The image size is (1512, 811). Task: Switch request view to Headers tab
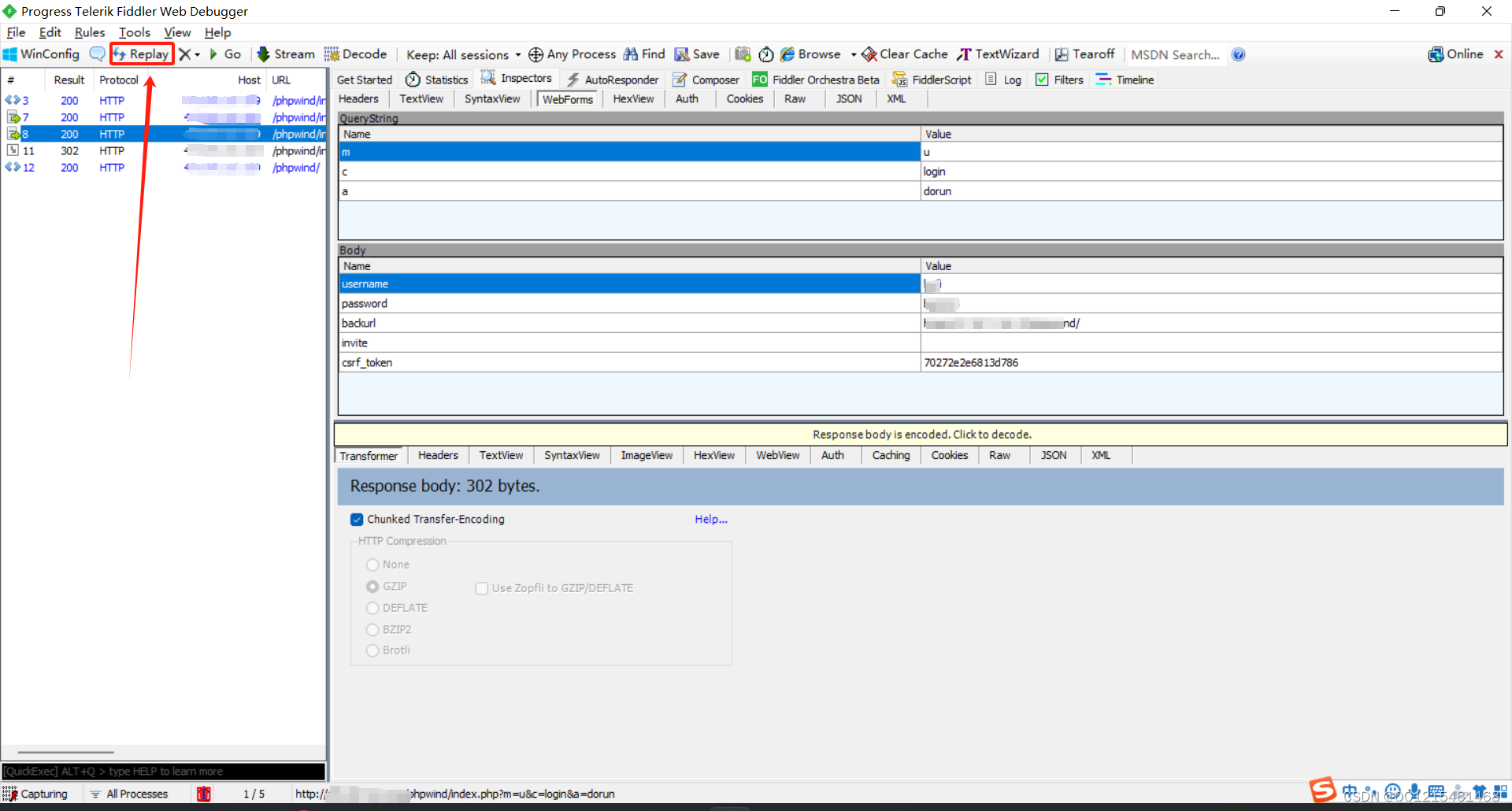(x=358, y=99)
